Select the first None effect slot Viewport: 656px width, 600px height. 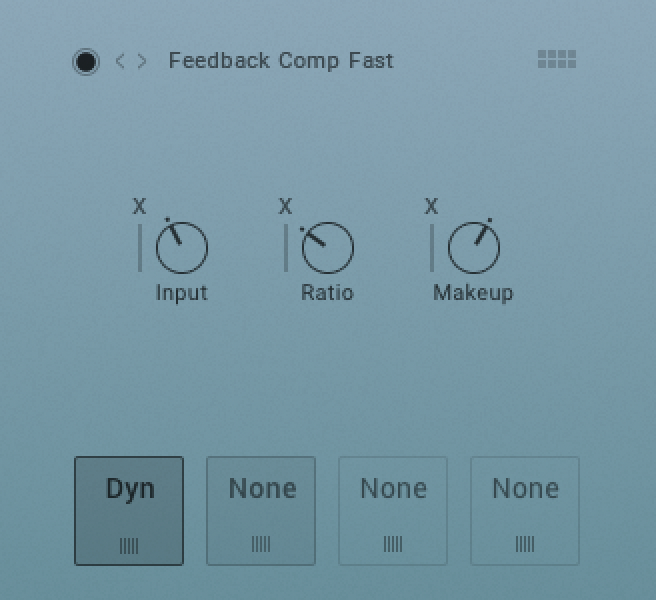click(261, 511)
